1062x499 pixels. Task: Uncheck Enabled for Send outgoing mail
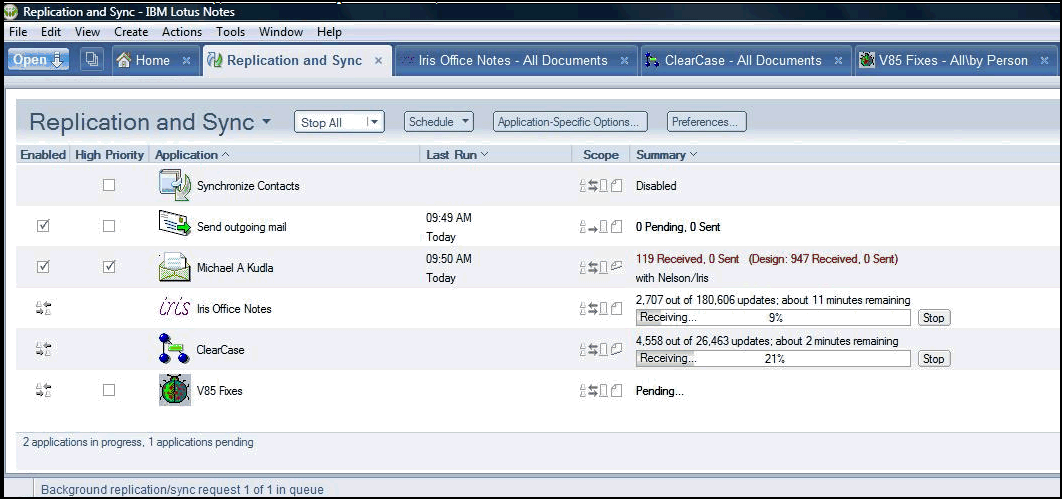[x=43, y=226]
